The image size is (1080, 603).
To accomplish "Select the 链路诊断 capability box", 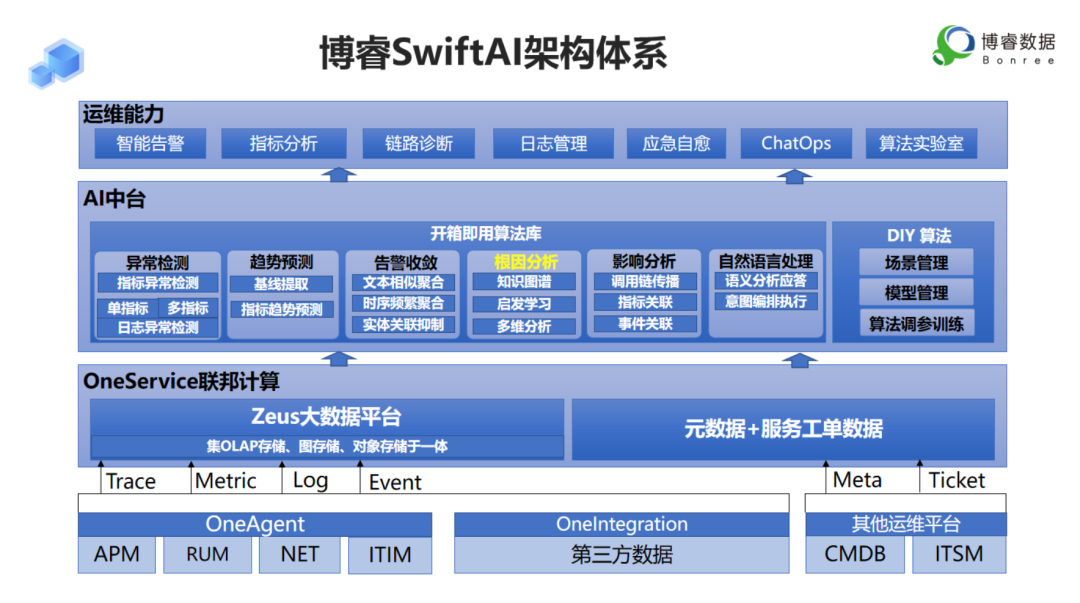I will pyautogui.click(x=418, y=144).
